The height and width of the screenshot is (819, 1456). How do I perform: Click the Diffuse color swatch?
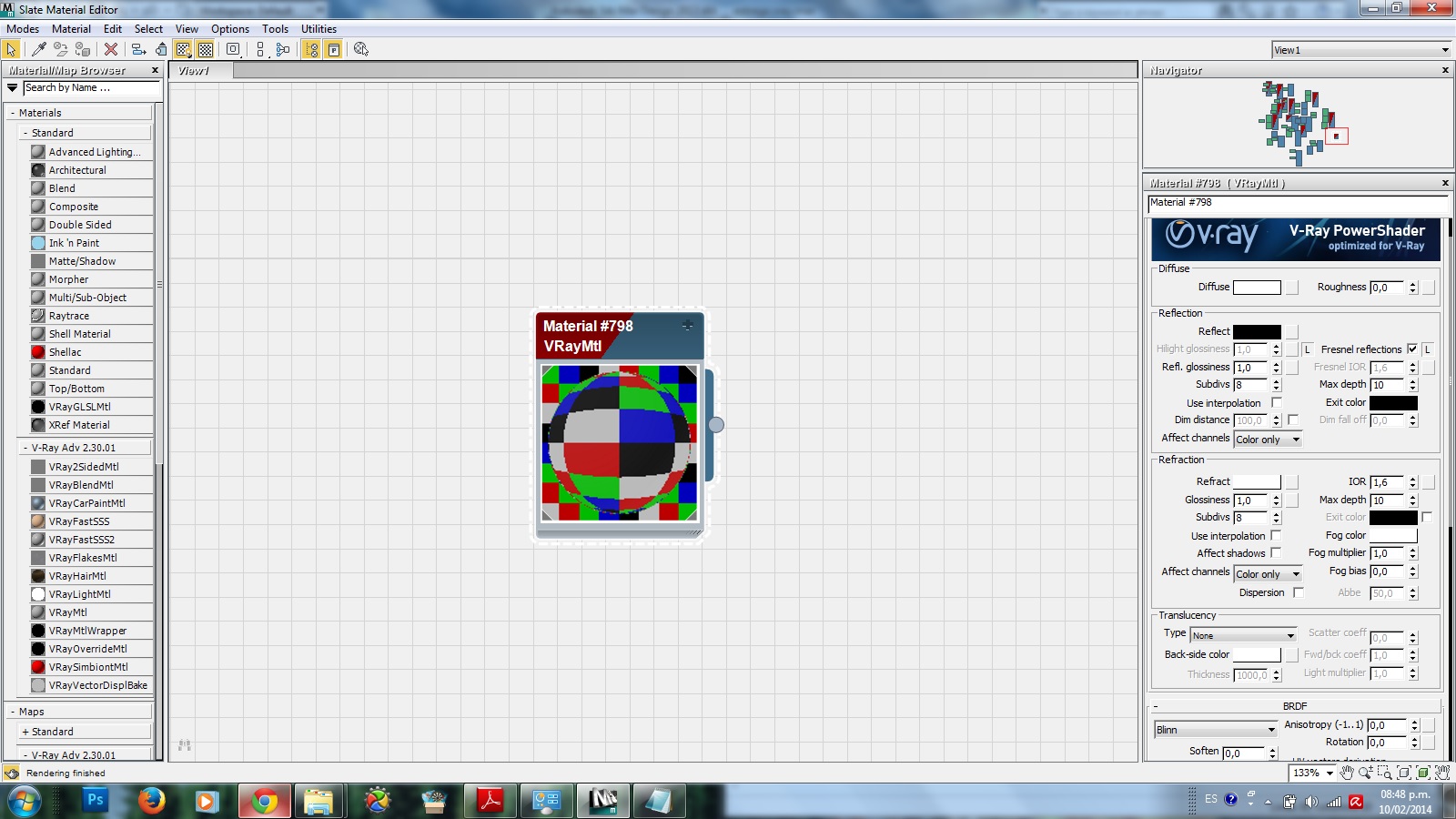tap(1257, 288)
